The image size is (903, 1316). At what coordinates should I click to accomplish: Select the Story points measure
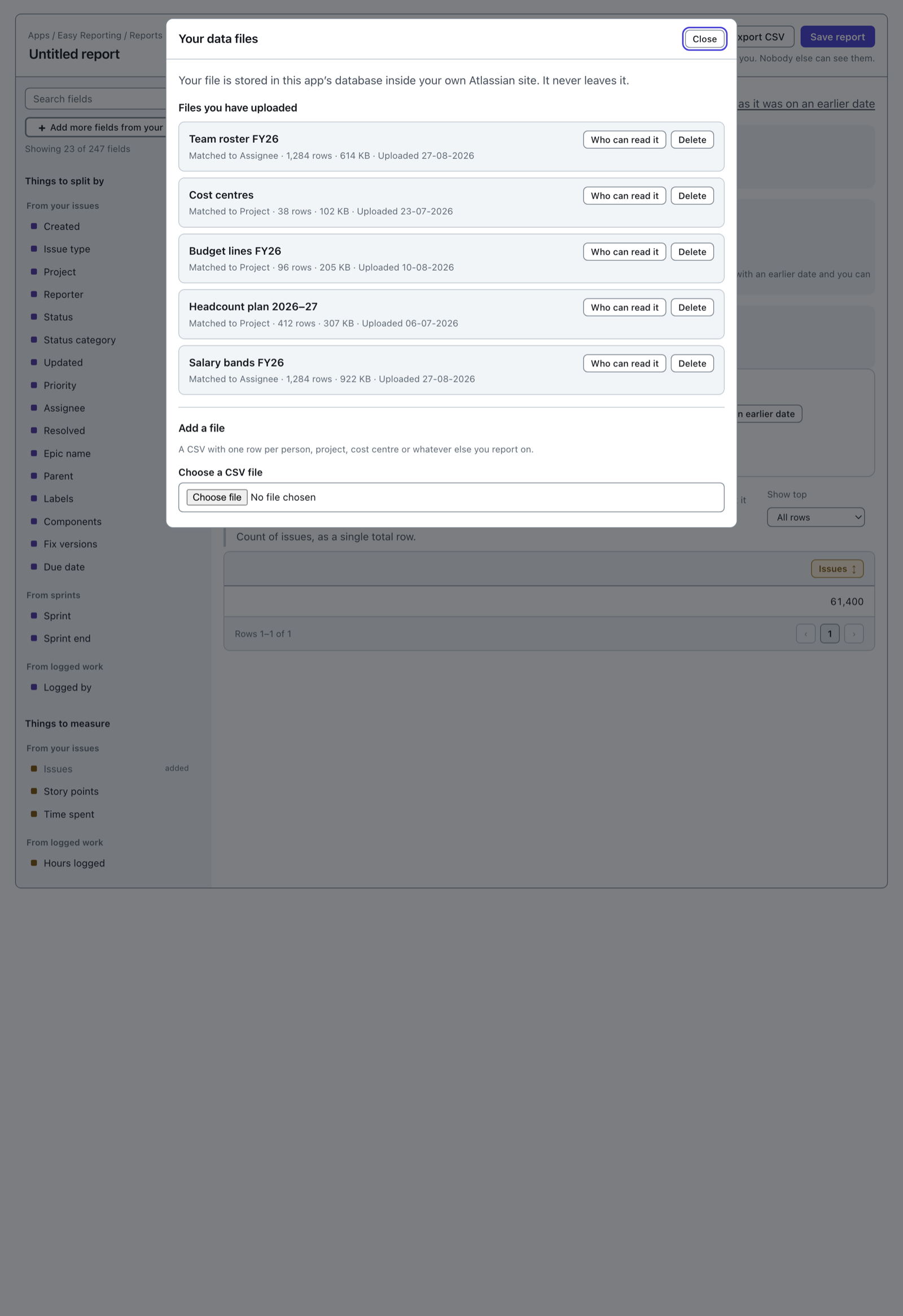coord(71,791)
